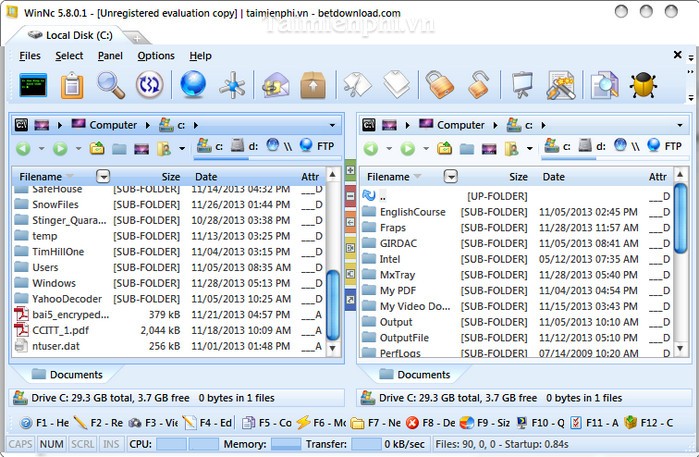Click the closed padlock encrypt icon
The width and height of the screenshot is (699, 457).
(x=437, y=86)
